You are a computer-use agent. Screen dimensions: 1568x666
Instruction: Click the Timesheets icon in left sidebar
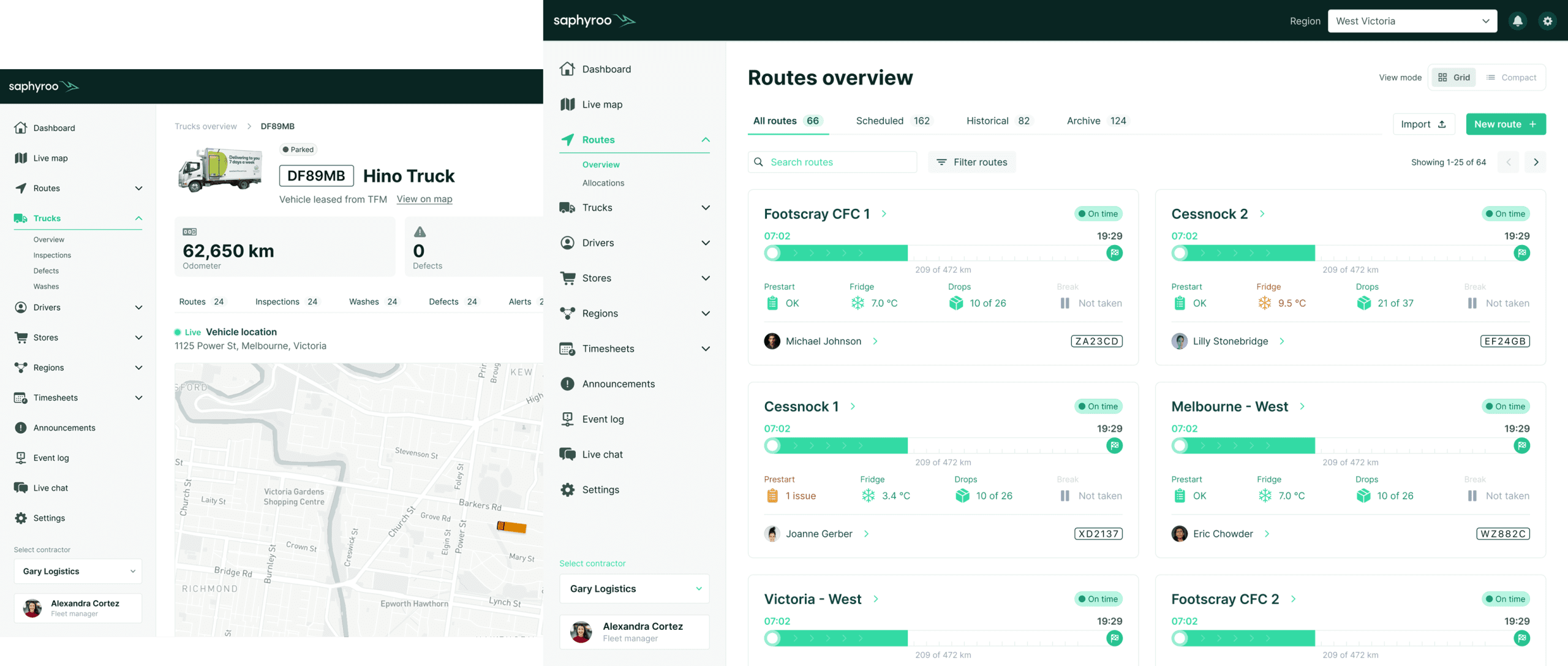[x=20, y=398]
